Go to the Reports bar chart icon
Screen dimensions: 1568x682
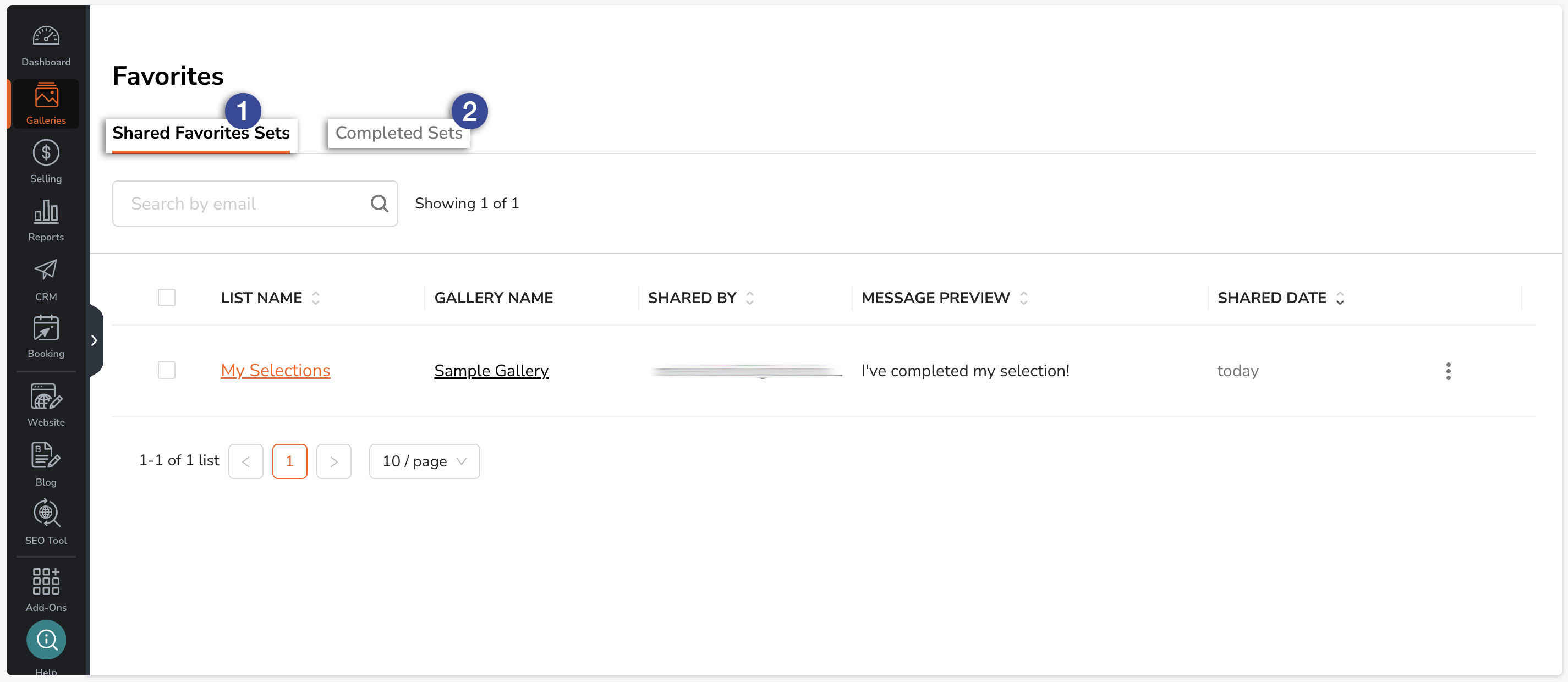46,212
